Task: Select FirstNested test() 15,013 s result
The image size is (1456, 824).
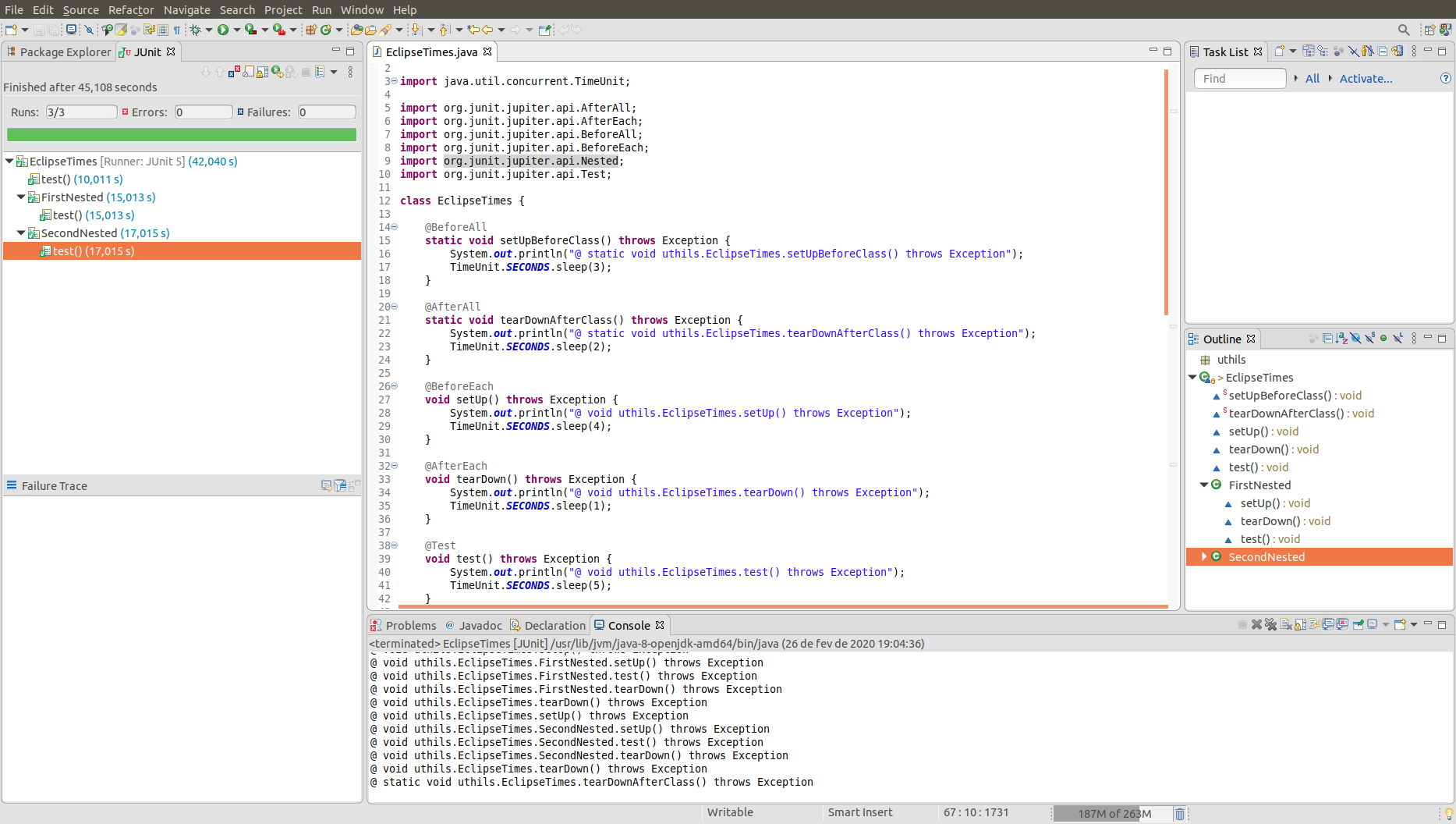Action: coord(94,215)
